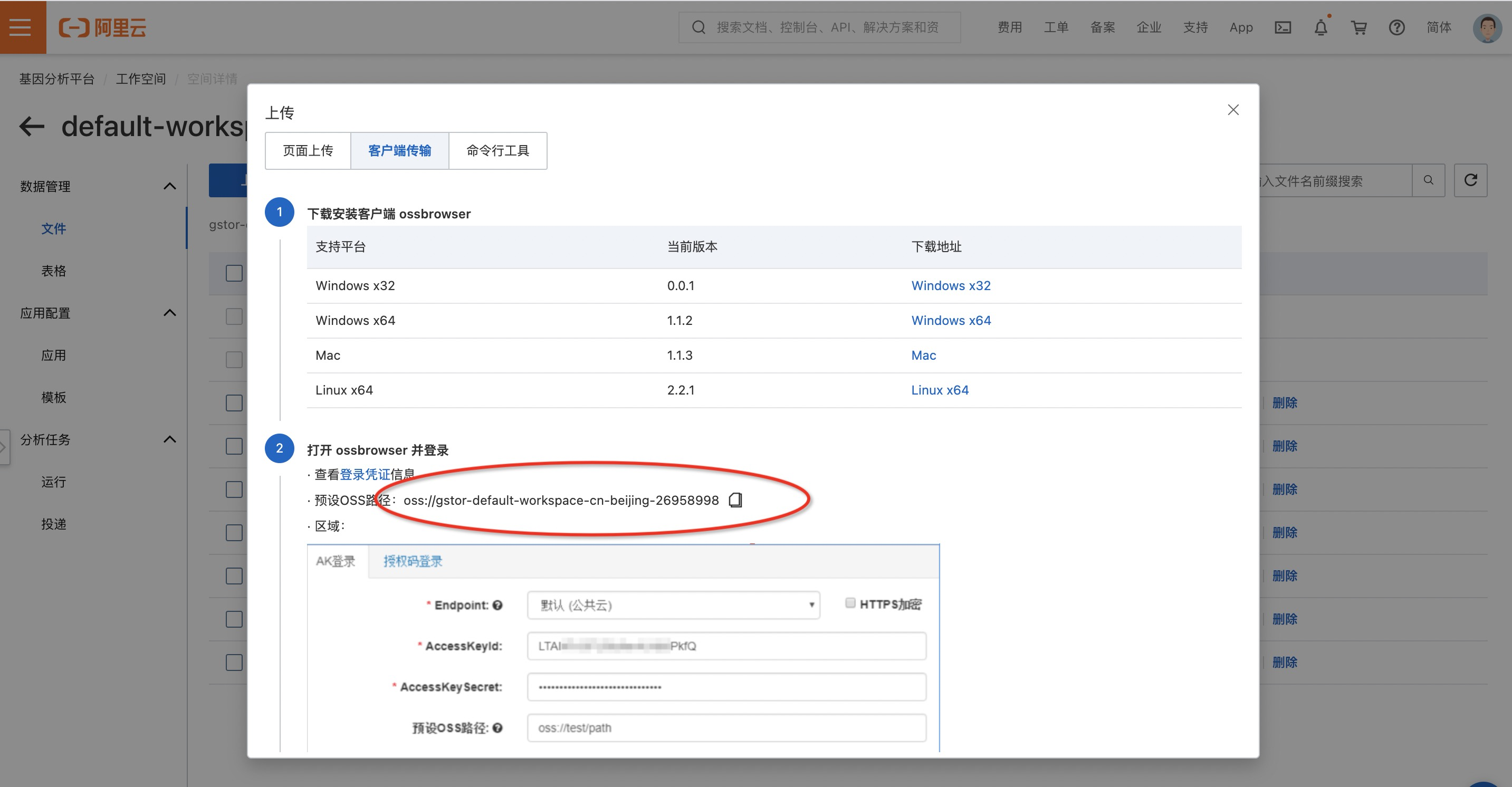Screen dimensions: 1512x787
Task: Open help question mark icon
Action: coord(1397,27)
